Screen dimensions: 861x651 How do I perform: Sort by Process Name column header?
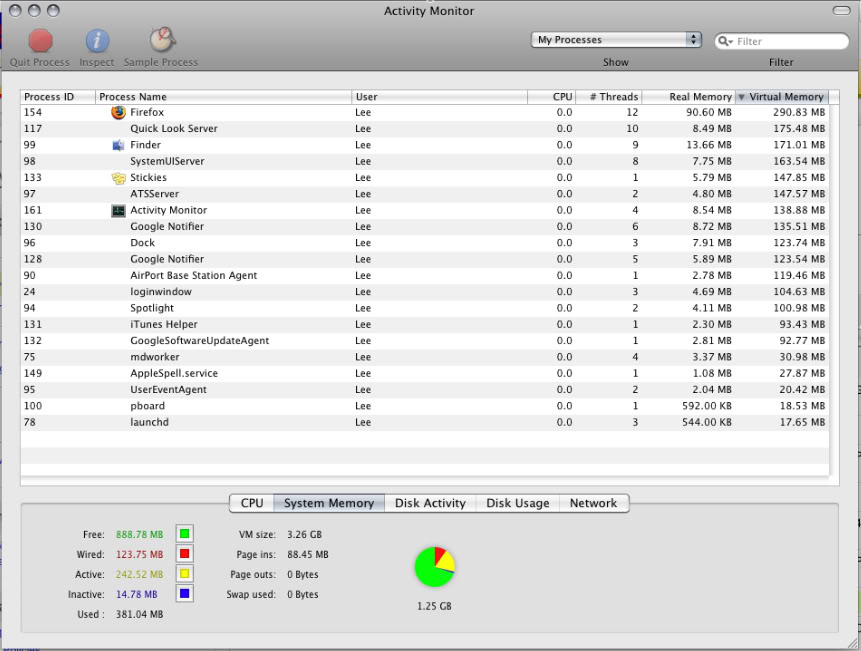pyautogui.click(x=223, y=97)
